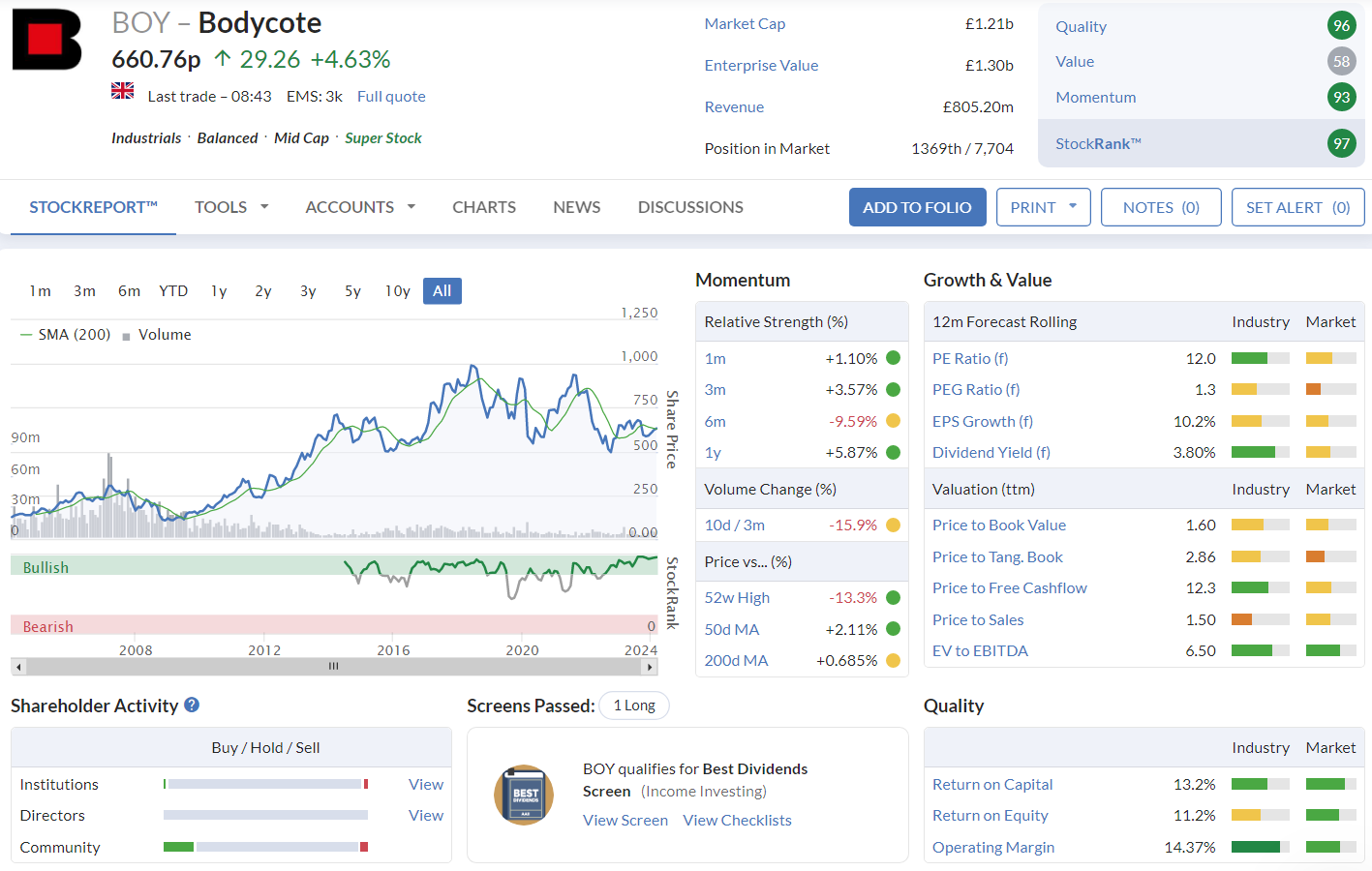Click the 10d / 3m volume change dot
This screenshot has width=1372, height=871.
tap(893, 525)
